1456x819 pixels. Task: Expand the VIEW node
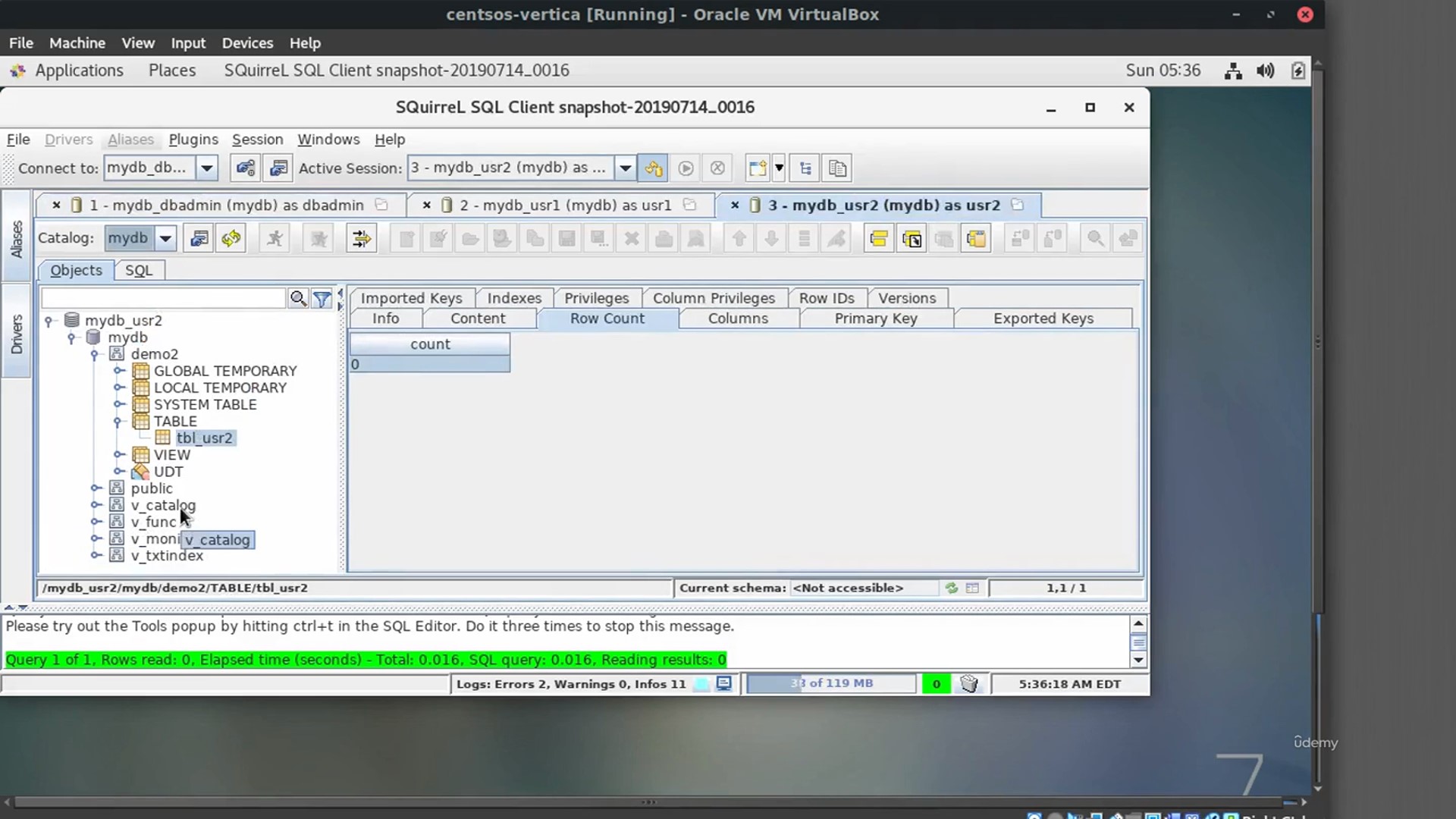tap(118, 455)
